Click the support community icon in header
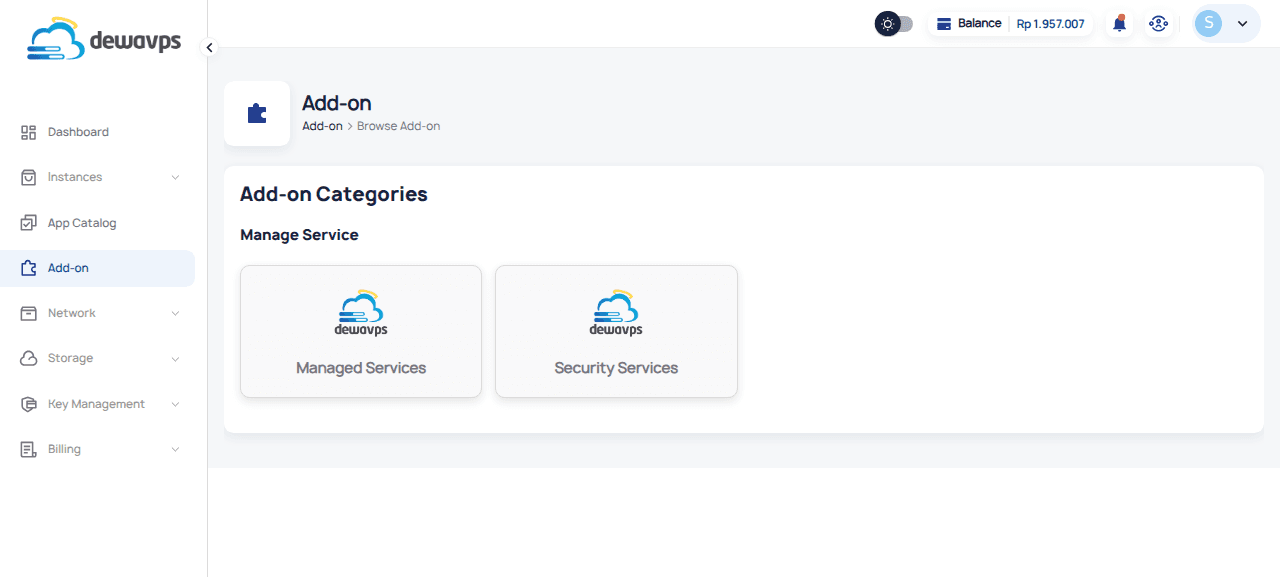The image size is (1280, 577). click(1158, 24)
